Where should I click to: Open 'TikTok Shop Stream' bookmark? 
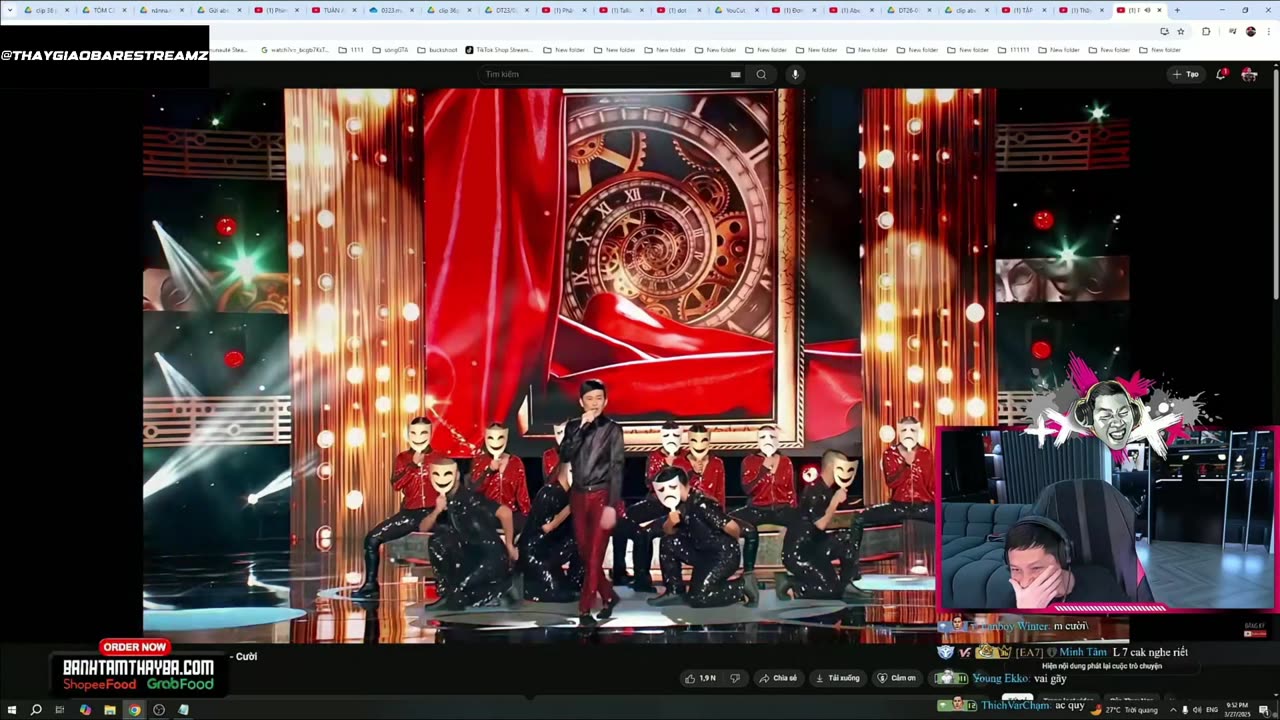point(499,50)
